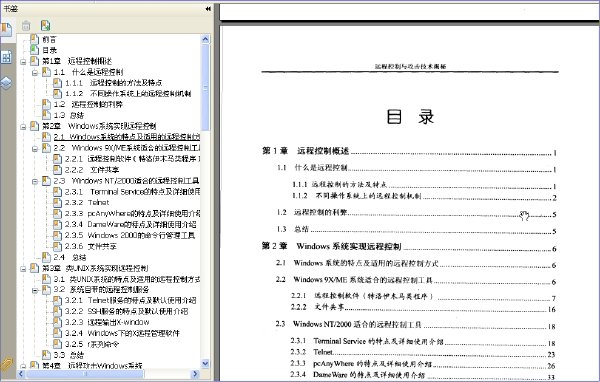Click contents line 1.2 远程控制的利弊 in page

click(416, 212)
